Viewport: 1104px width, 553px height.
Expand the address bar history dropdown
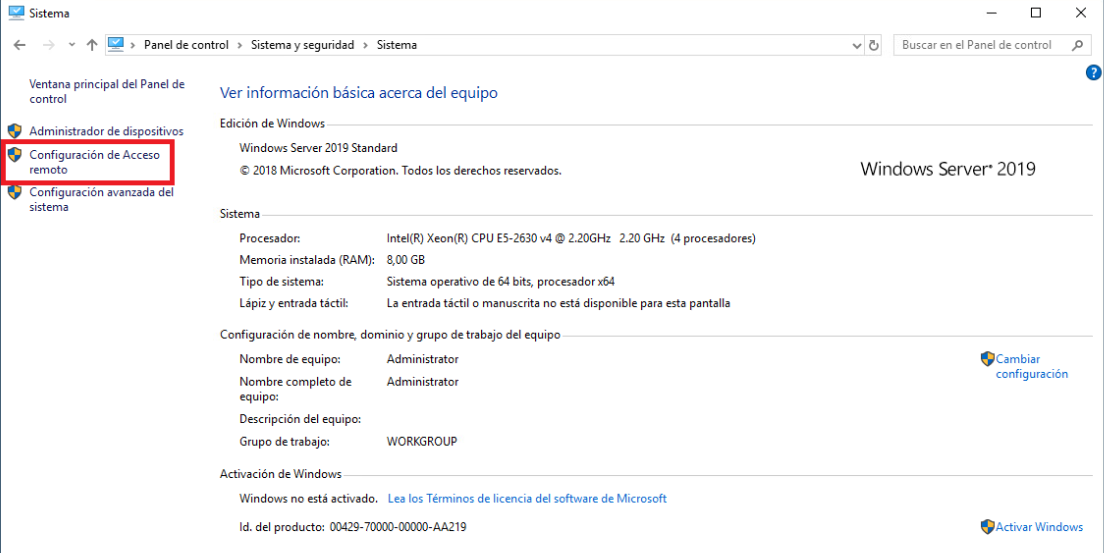[x=856, y=45]
